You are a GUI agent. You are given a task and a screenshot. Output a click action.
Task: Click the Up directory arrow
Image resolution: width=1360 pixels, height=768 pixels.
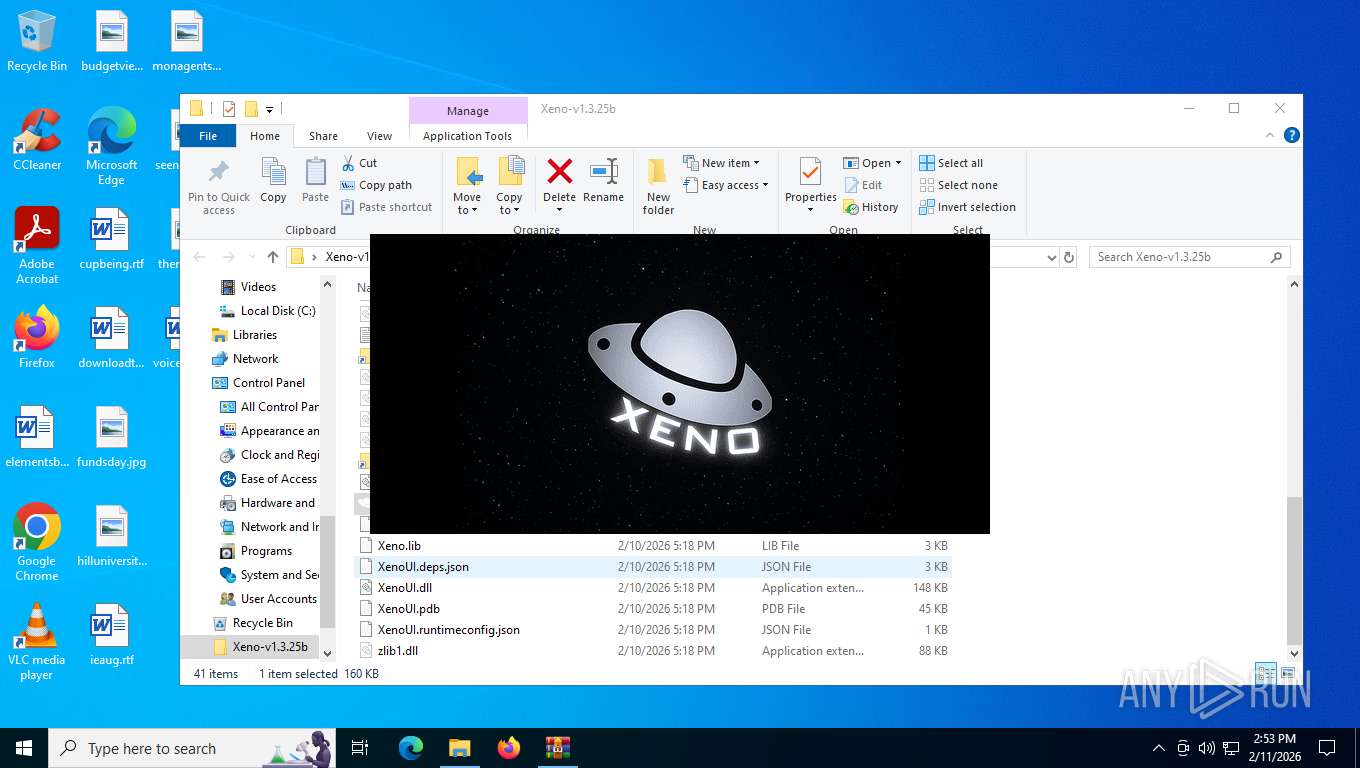(273, 257)
